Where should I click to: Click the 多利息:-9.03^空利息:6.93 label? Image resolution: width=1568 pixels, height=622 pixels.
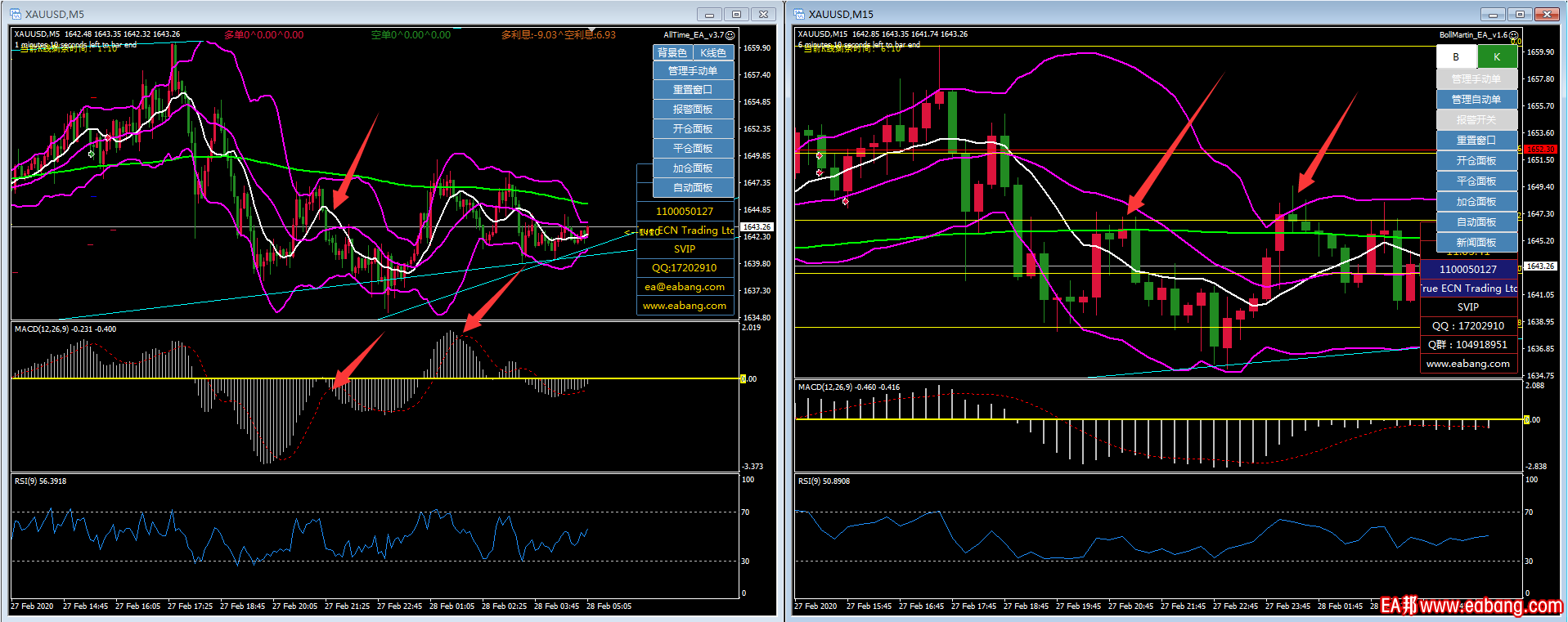coord(559,35)
